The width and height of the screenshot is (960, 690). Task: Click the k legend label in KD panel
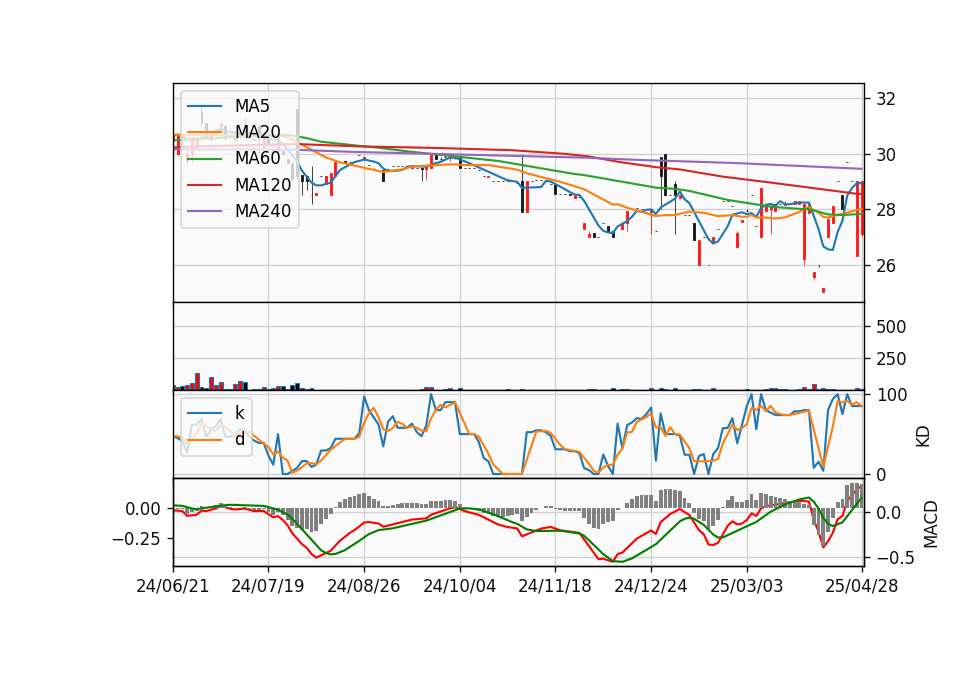(239, 413)
